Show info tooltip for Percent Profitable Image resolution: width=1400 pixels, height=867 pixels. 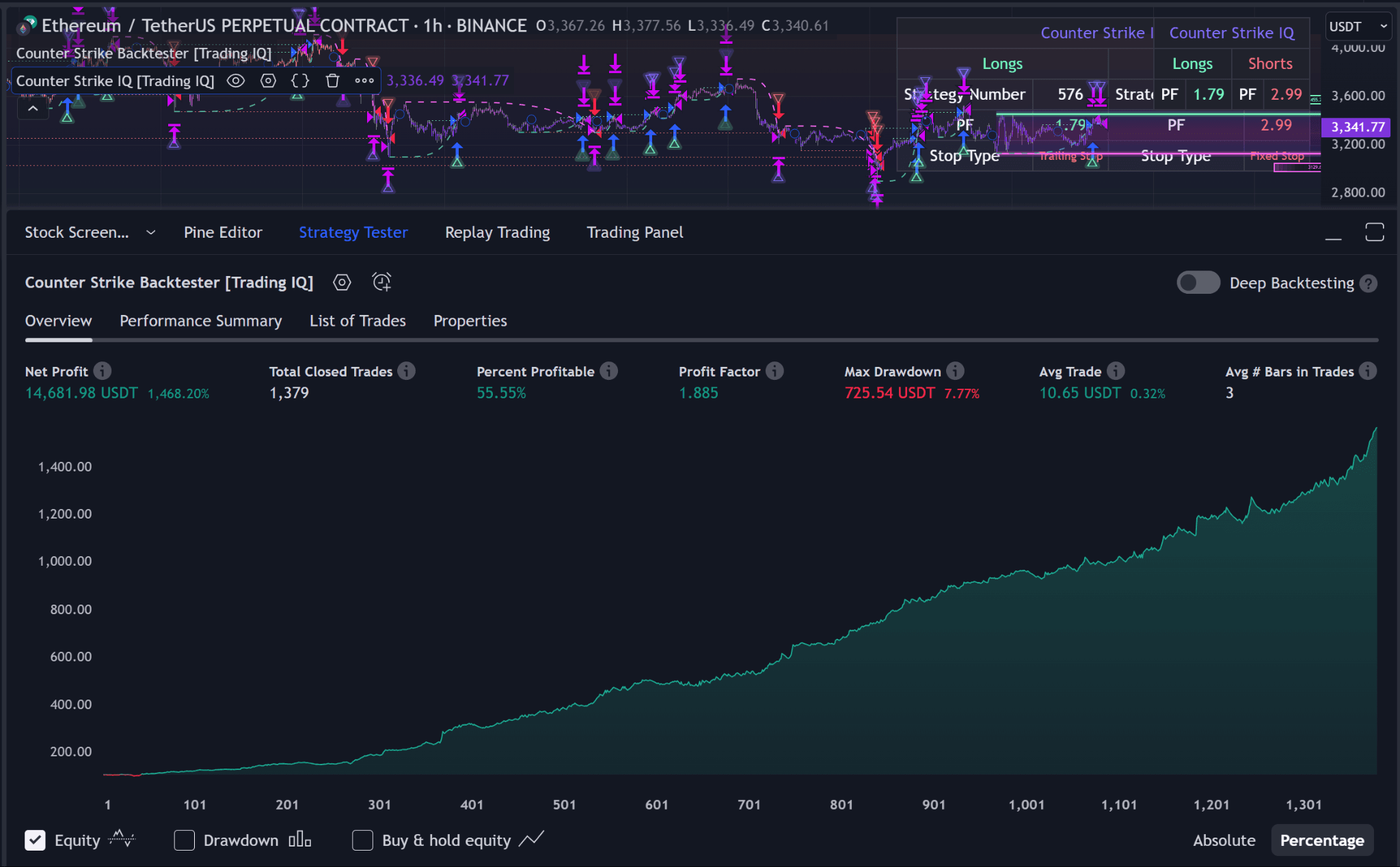pos(608,371)
